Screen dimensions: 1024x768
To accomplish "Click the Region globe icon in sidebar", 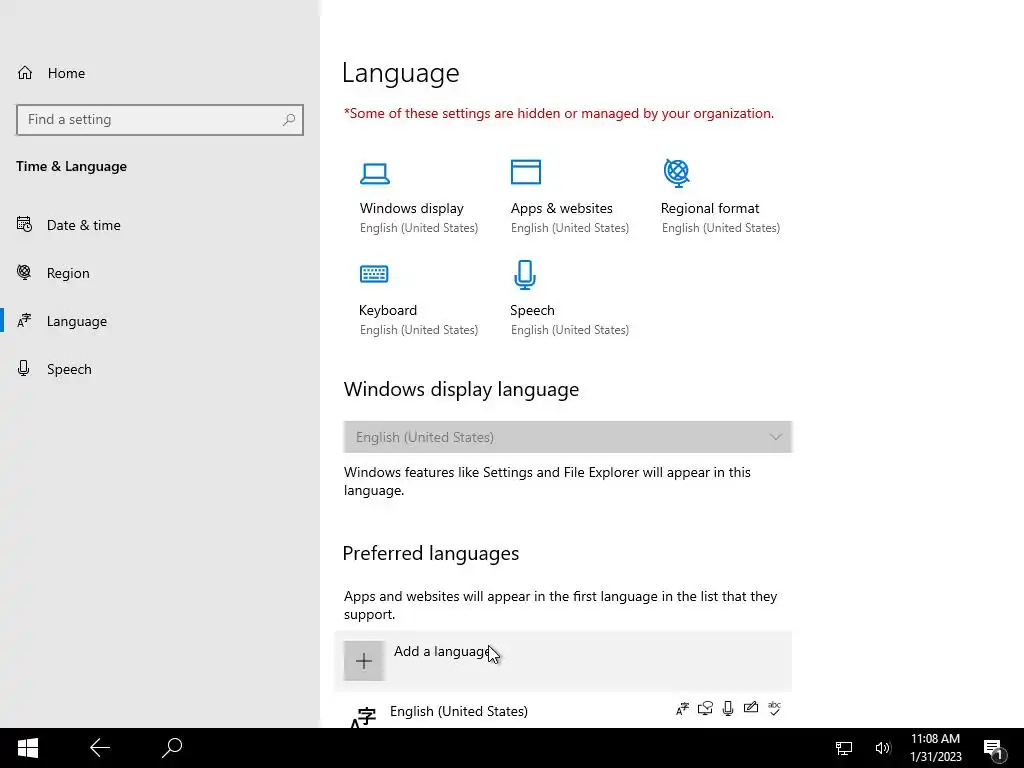I will point(24,272).
